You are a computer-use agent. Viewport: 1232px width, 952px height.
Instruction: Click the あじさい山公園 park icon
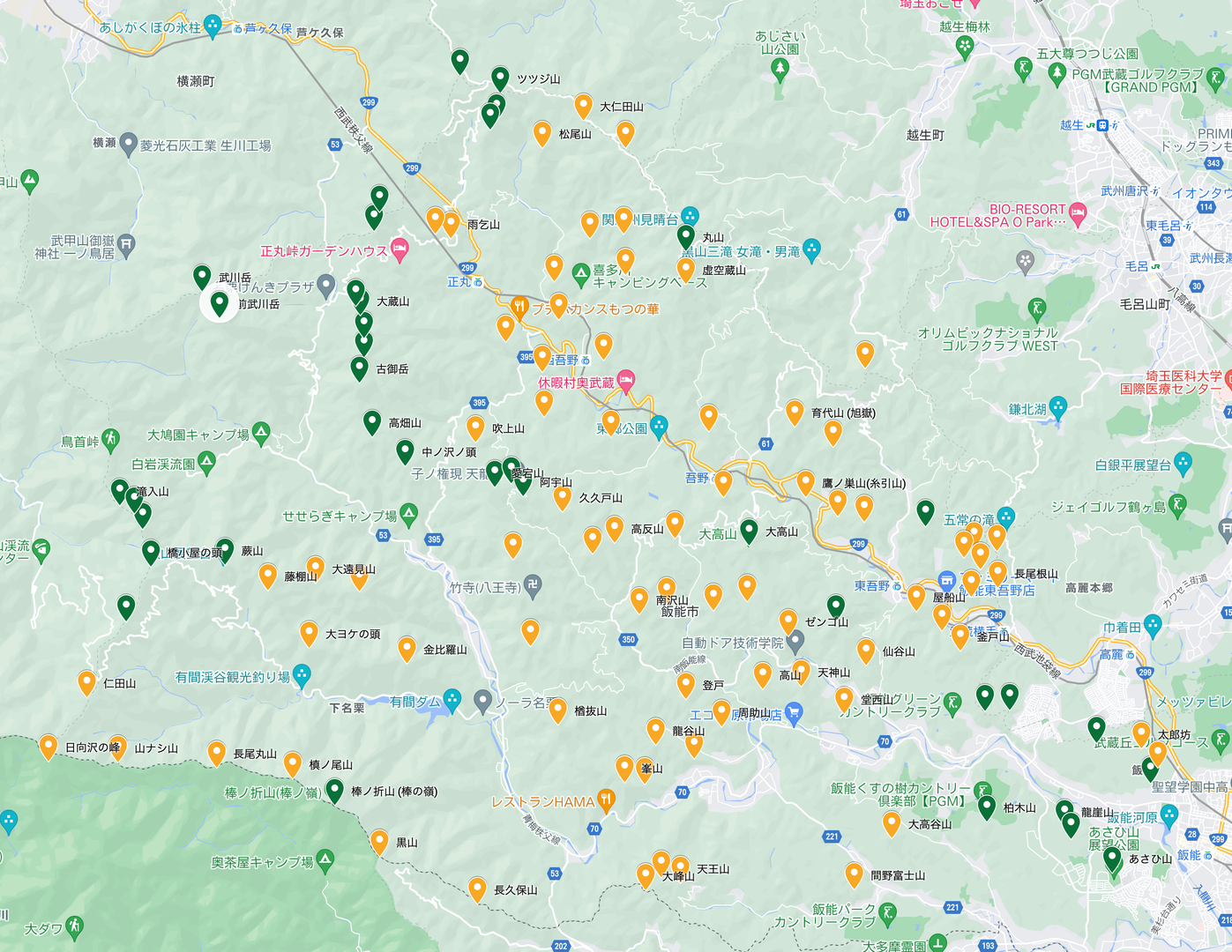click(x=780, y=70)
